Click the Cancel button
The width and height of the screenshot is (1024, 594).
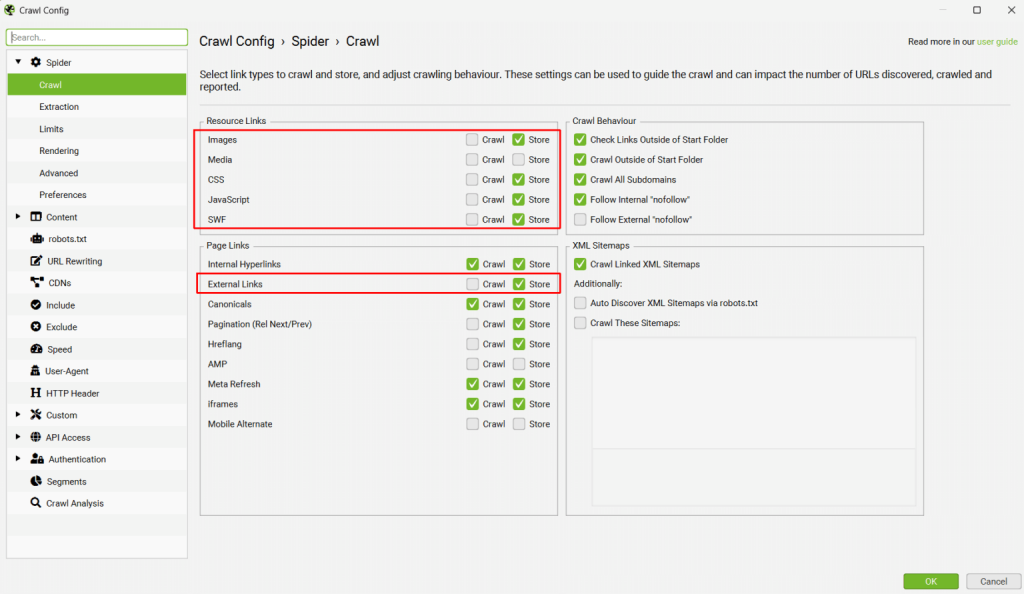[x=993, y=581]
